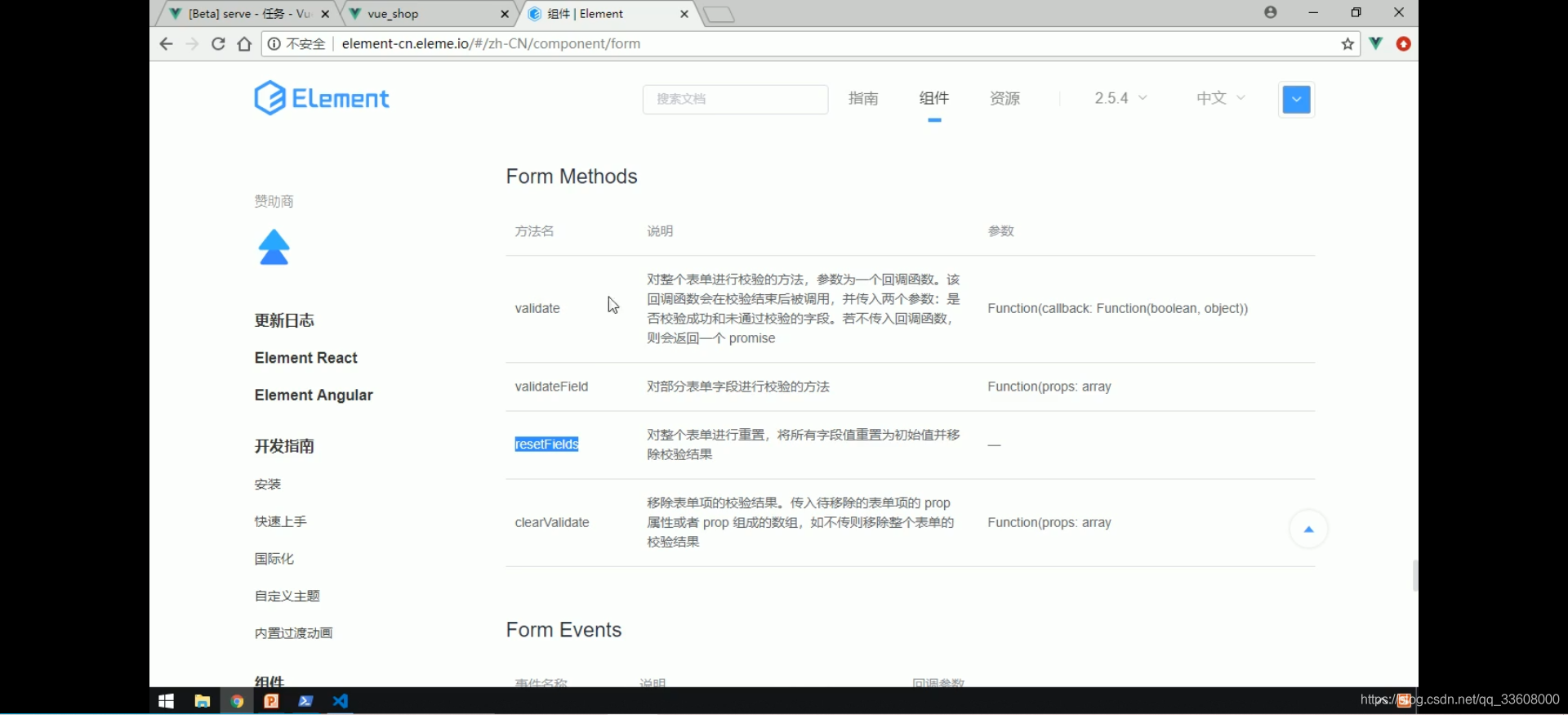
Task: Open PowerShell from the taskbar
Action: coord(306,701)
